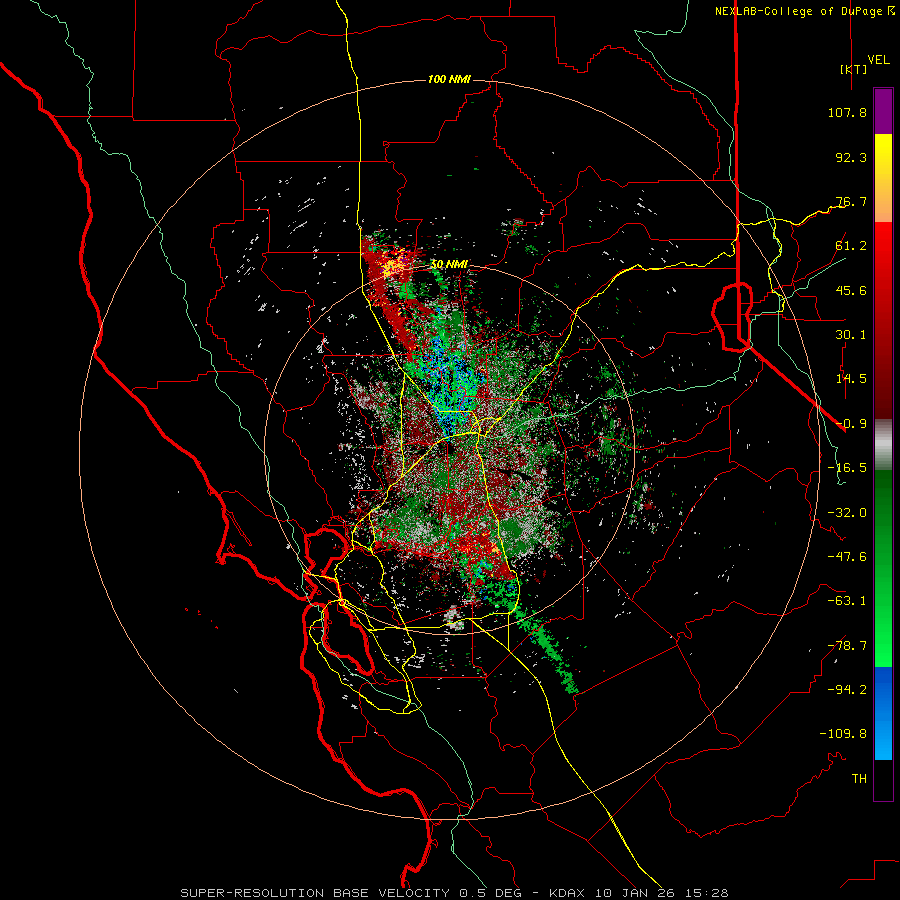Click the purple segment of the velocity color bar
This screenshot has width=900, height=900.
pos(883,111)
